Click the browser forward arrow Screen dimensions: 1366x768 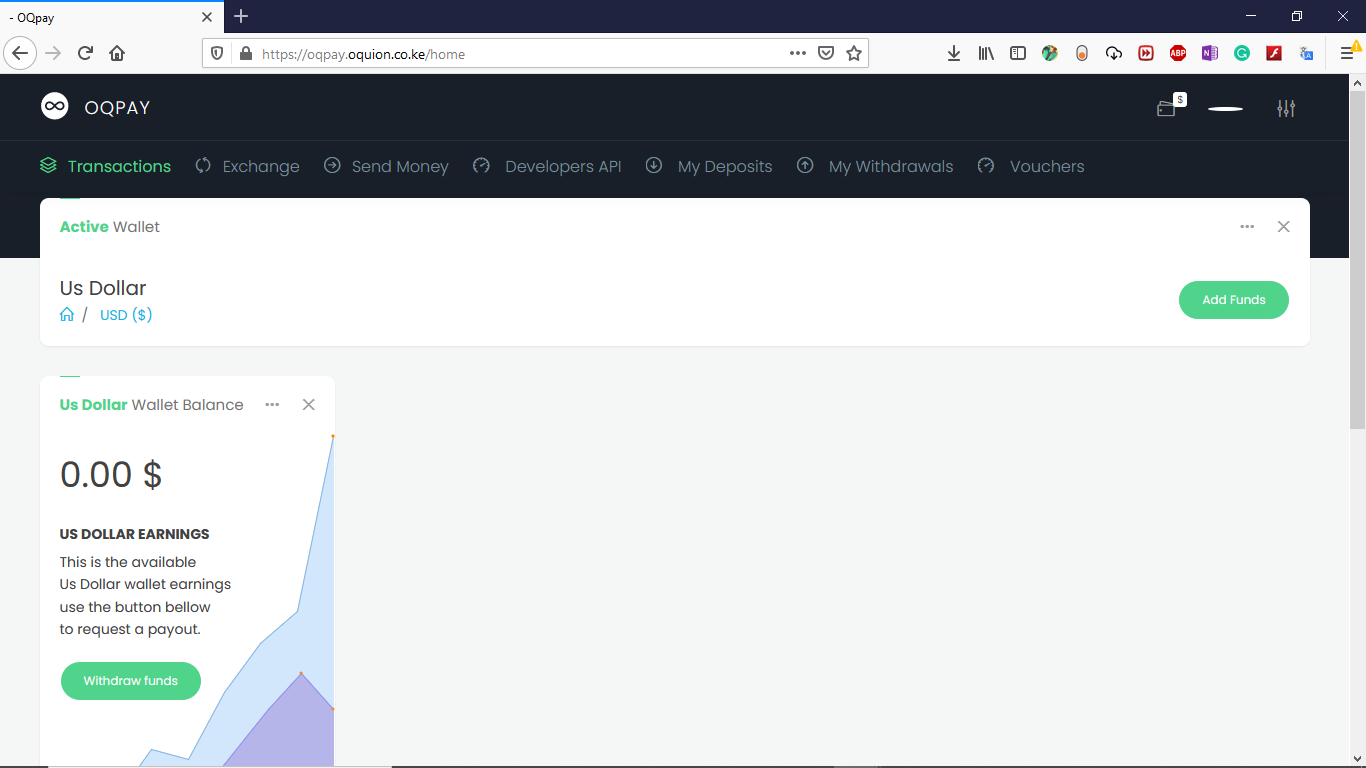[53, 53]
